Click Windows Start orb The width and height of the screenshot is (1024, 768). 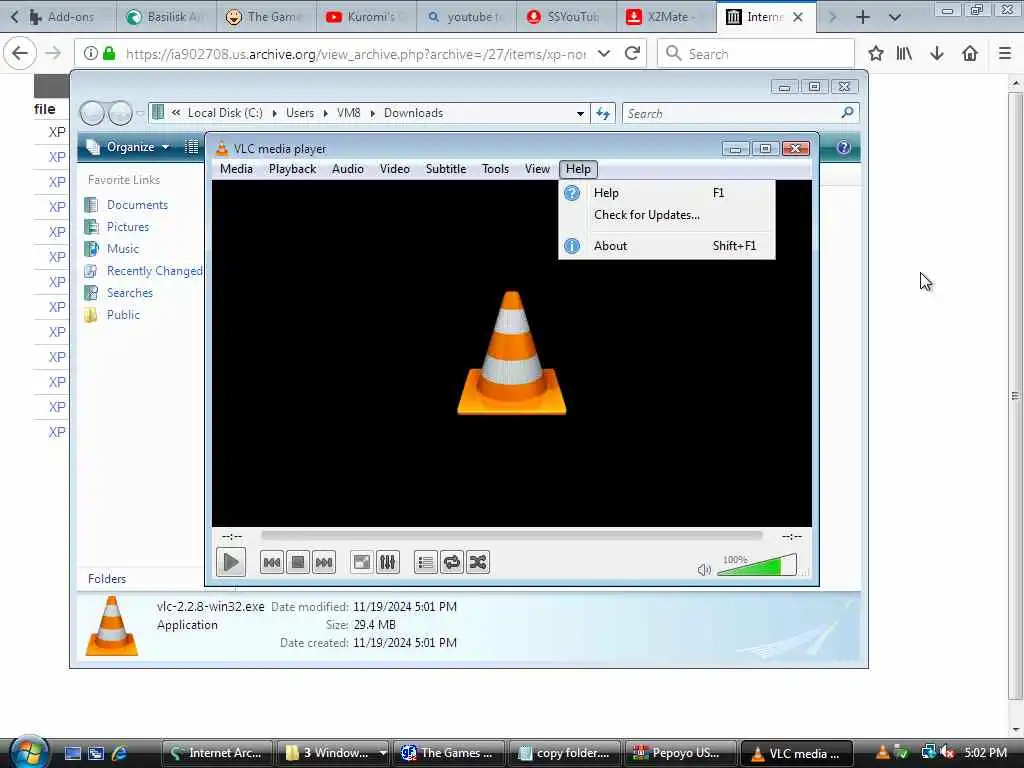pos(28,752)
